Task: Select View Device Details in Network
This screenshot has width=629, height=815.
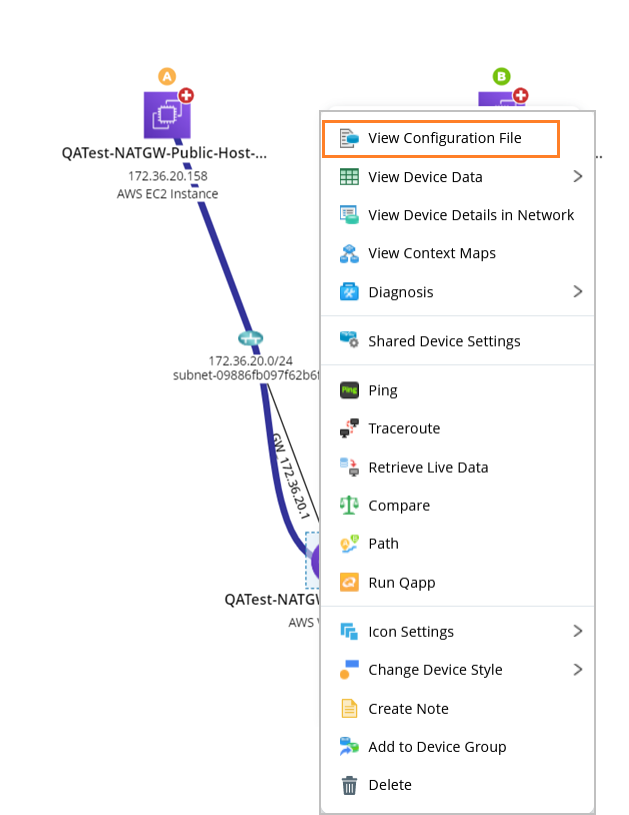Action: pyautogui.click(x=471, y=215)
